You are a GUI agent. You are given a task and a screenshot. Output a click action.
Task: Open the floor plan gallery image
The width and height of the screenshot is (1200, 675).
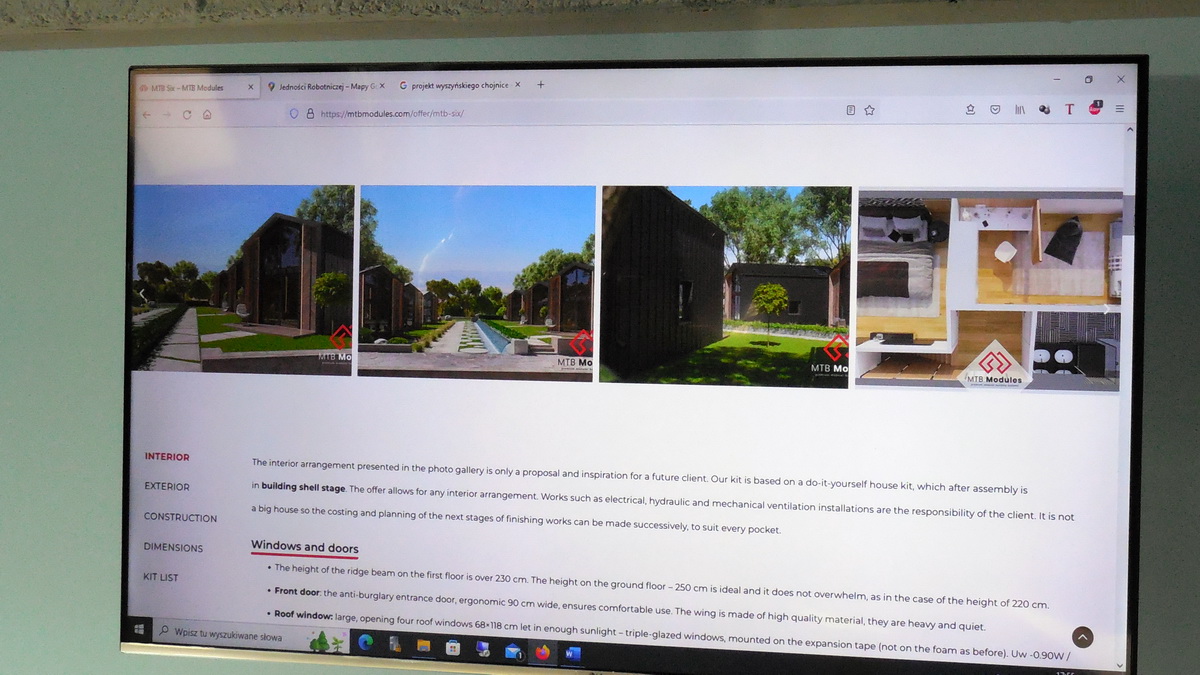[x=988, y=288]
